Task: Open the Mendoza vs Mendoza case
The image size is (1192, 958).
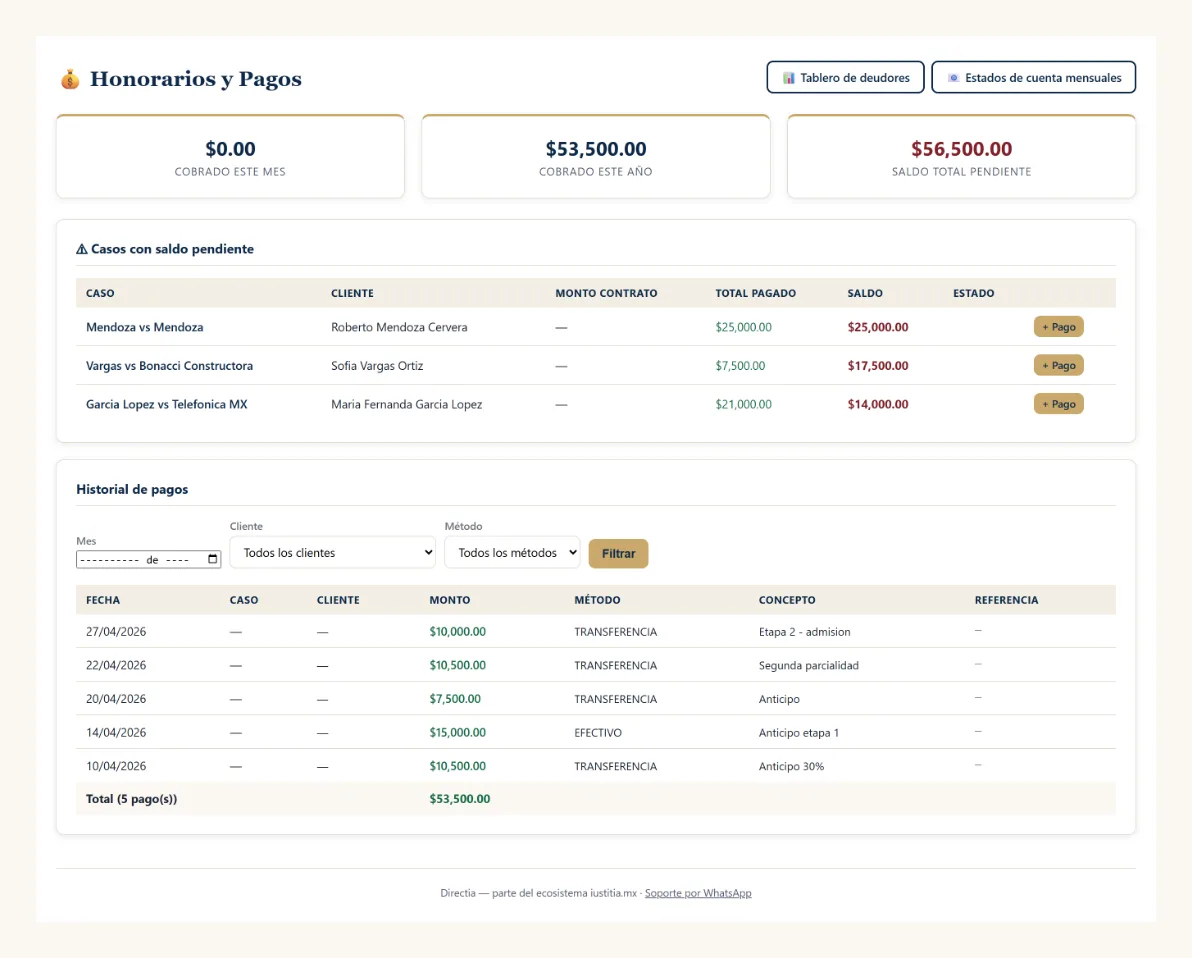Action: (x=144, y=327)
